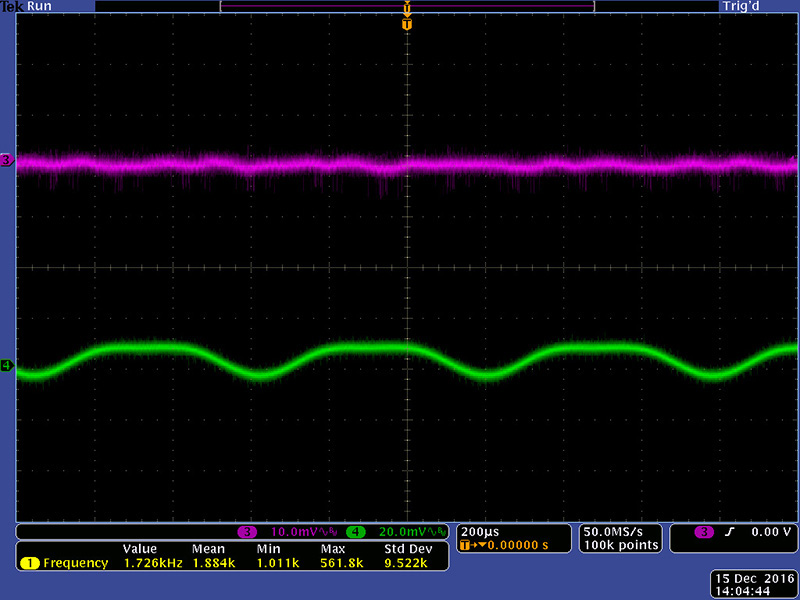Click the channel 4 ground reference marker
800x600 pixels.
[x=6, y=366]
